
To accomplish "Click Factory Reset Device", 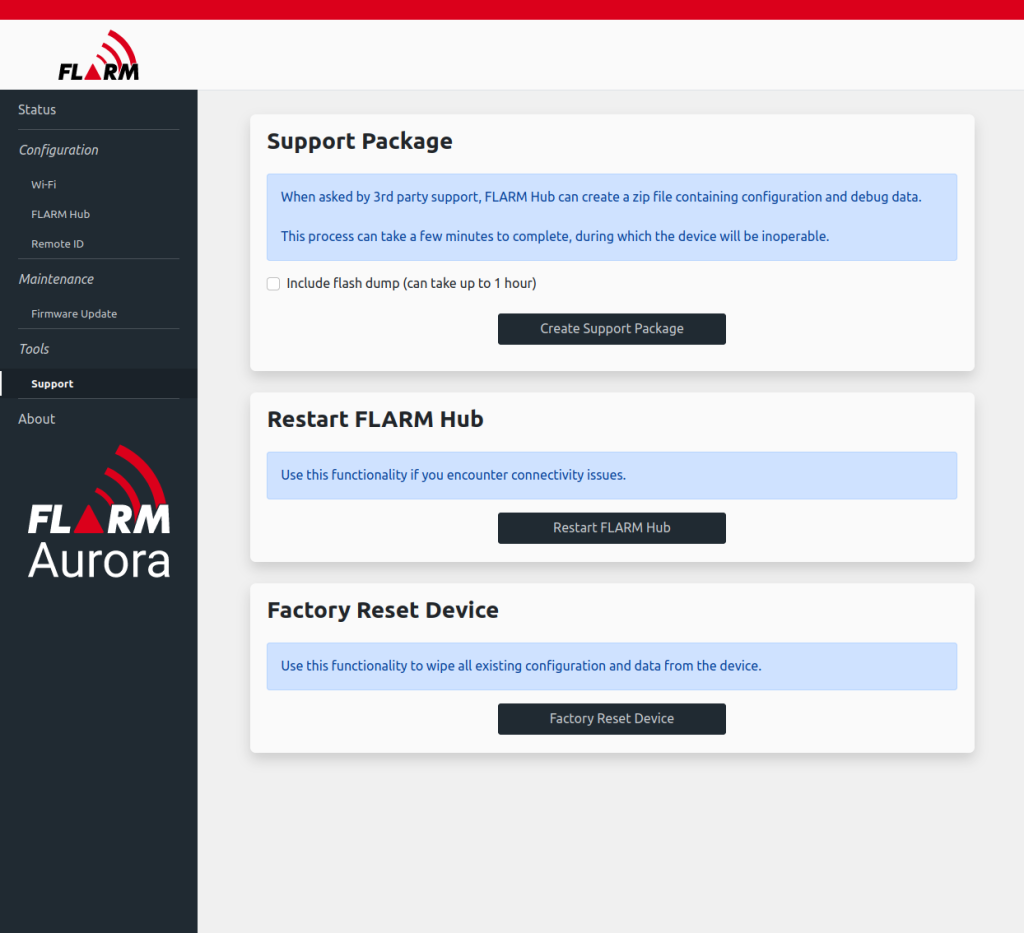I will pos(611,719).
